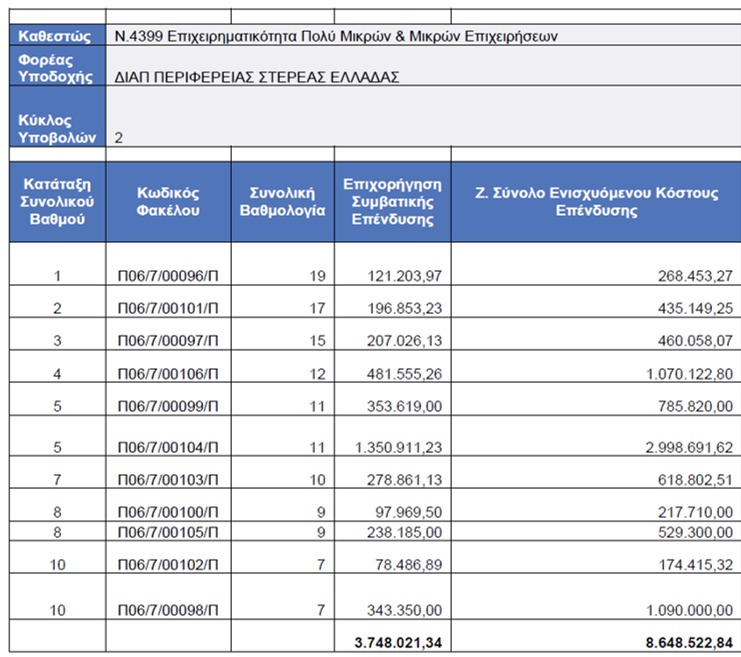The image size is (741, 657).
Task: Select the cost value 1.070.122,80
Action: pos(689,374)
